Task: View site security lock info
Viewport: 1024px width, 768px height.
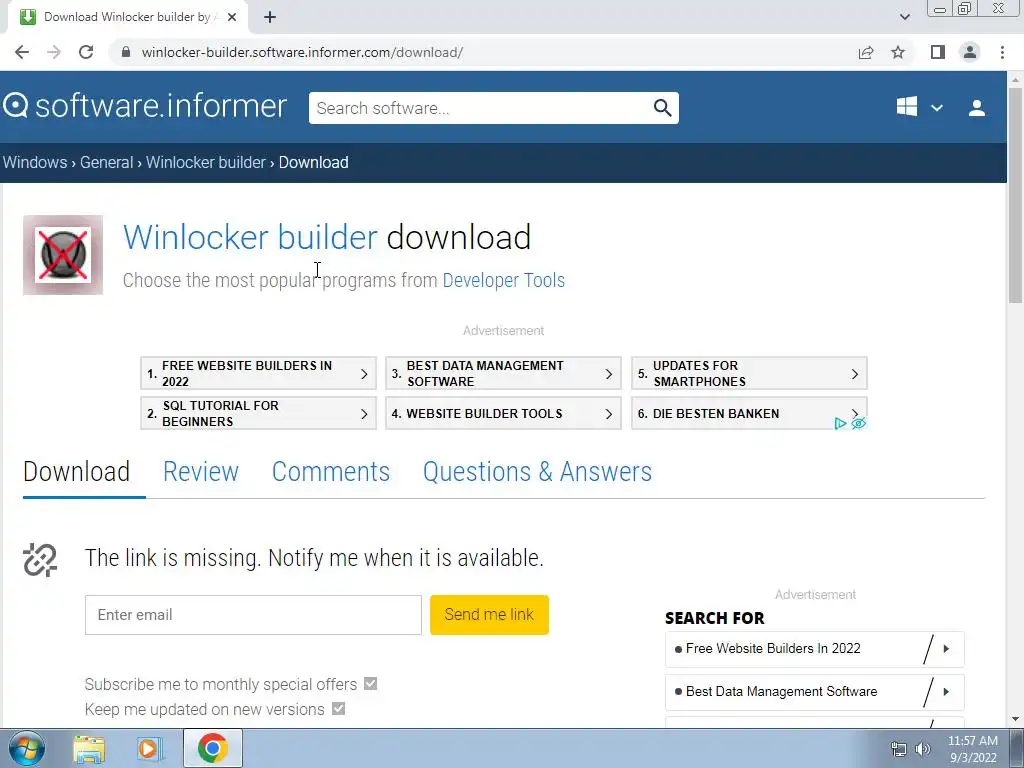Action: [x=127, y=52]
